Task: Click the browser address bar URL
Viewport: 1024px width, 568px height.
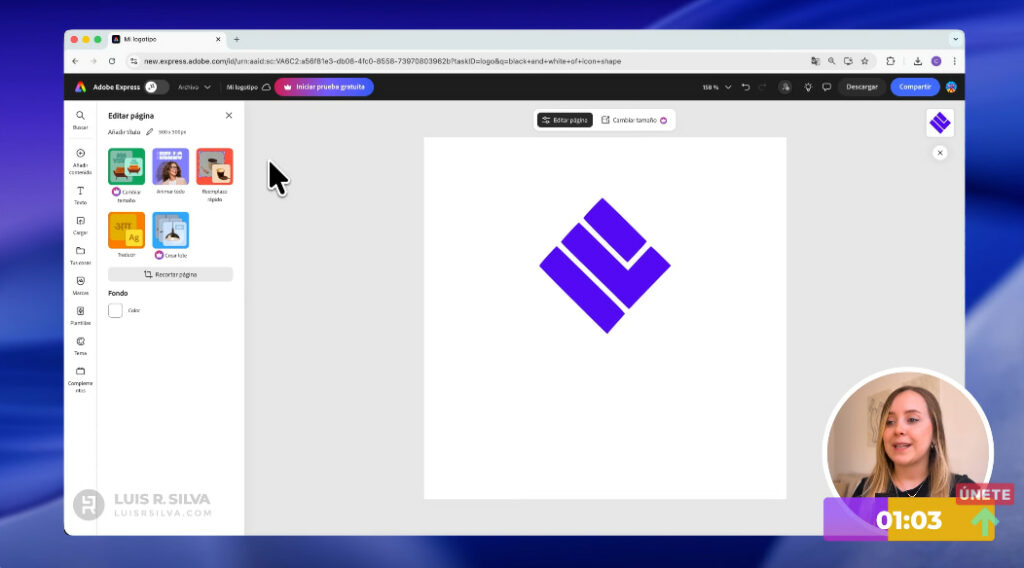Action: point(382,61)
